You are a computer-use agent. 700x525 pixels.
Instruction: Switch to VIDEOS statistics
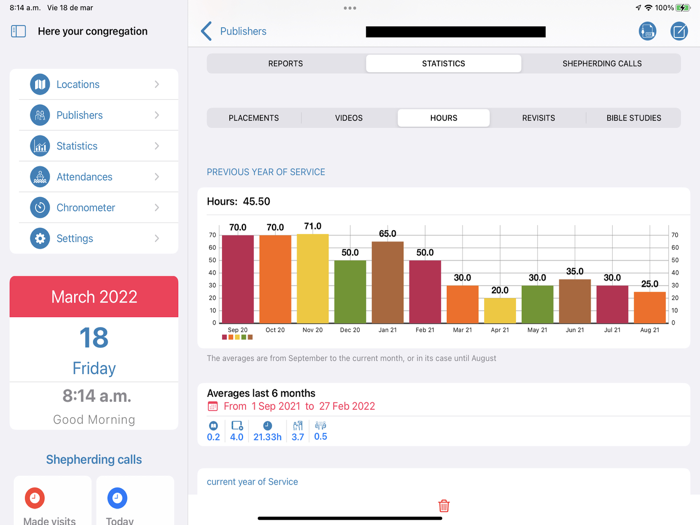pyautogui.click(x=349, y=118)
